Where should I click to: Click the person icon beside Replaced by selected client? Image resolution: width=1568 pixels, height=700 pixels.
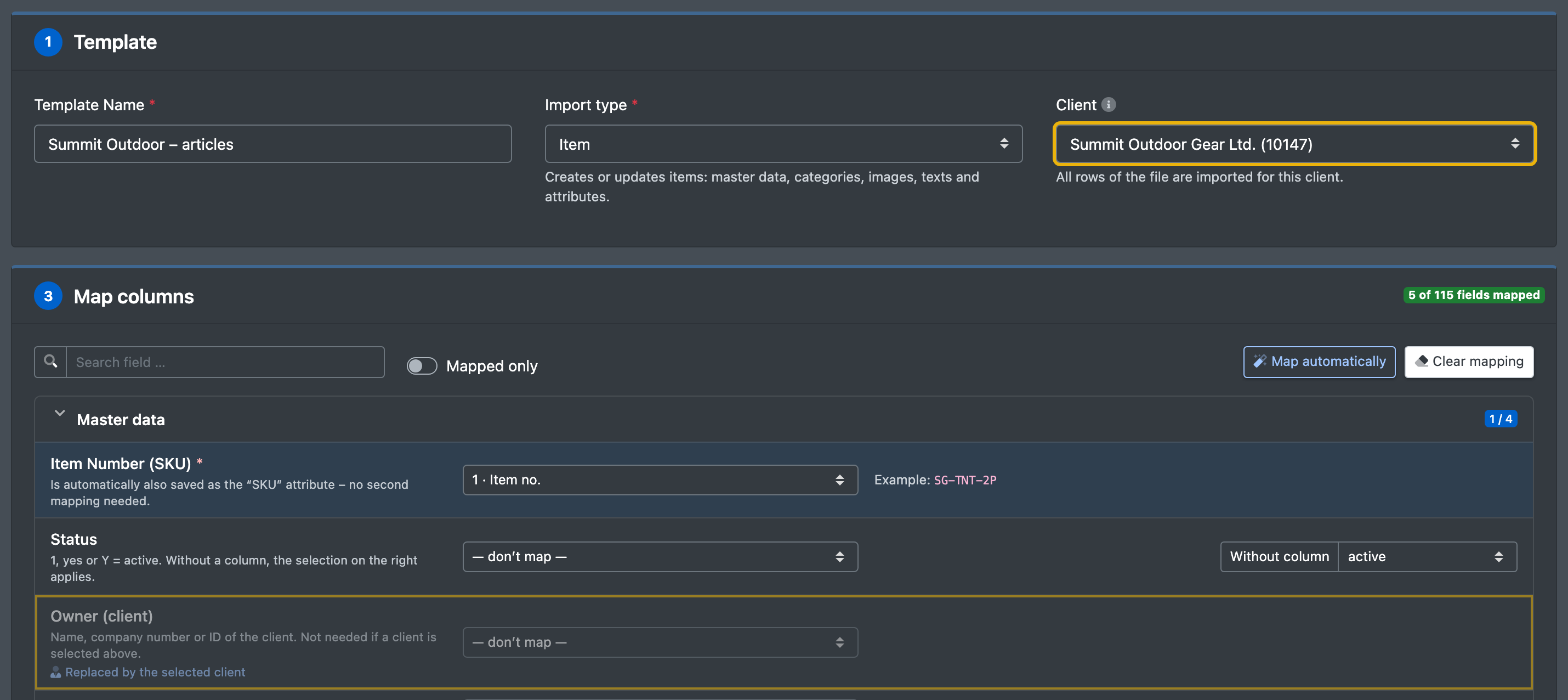[x=55, y=672]
